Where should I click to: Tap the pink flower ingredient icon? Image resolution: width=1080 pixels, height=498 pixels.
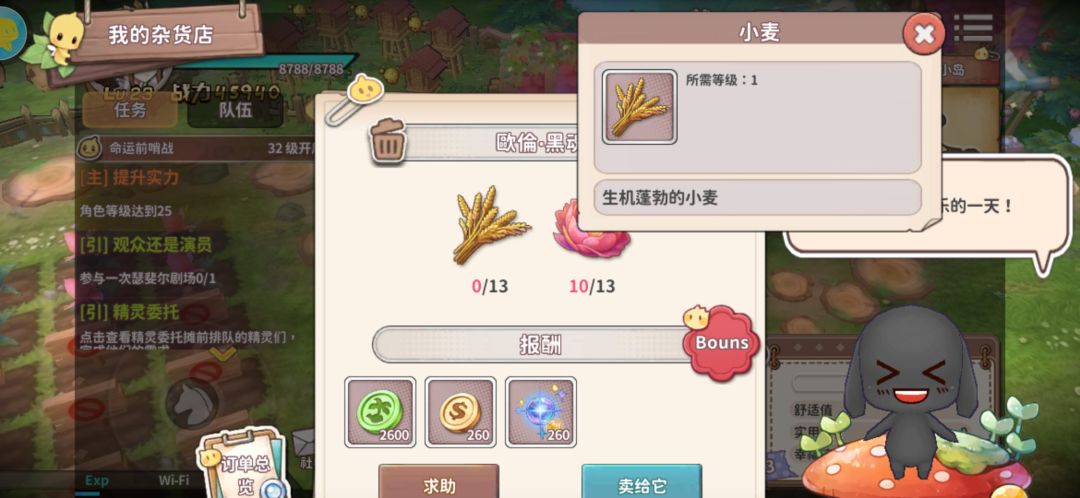click(590, 229)
